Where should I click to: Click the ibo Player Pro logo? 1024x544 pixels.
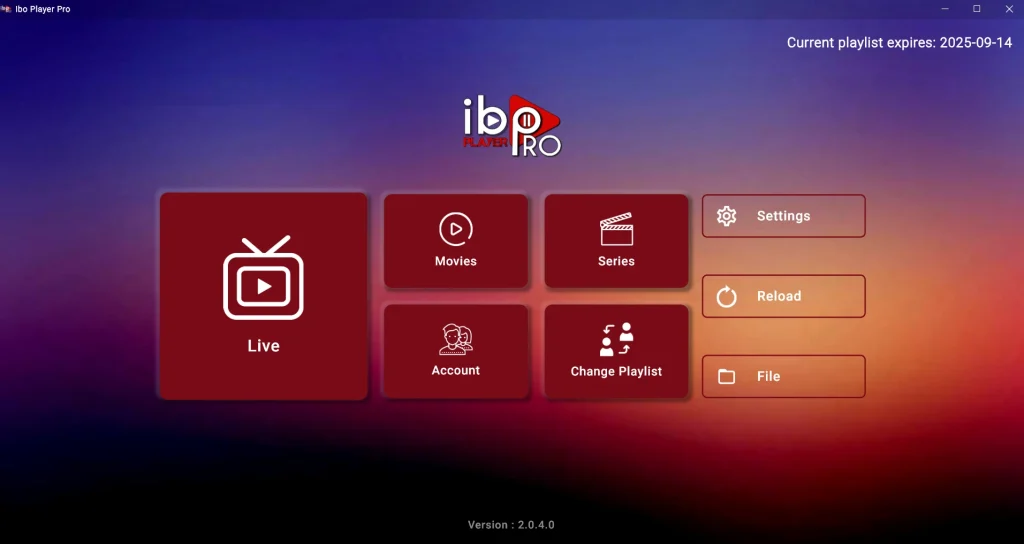point(512,126)
